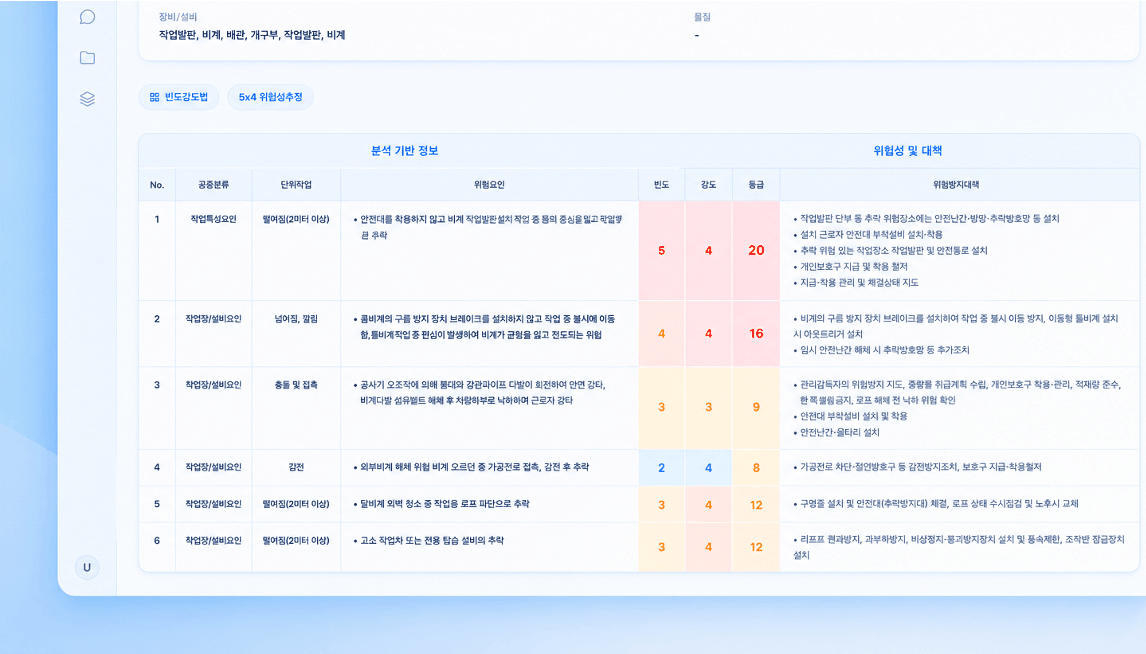Viewport: 1146px width, 654px height.
Task: Click grade value 12 in row 6
Action: coord(756,547)
